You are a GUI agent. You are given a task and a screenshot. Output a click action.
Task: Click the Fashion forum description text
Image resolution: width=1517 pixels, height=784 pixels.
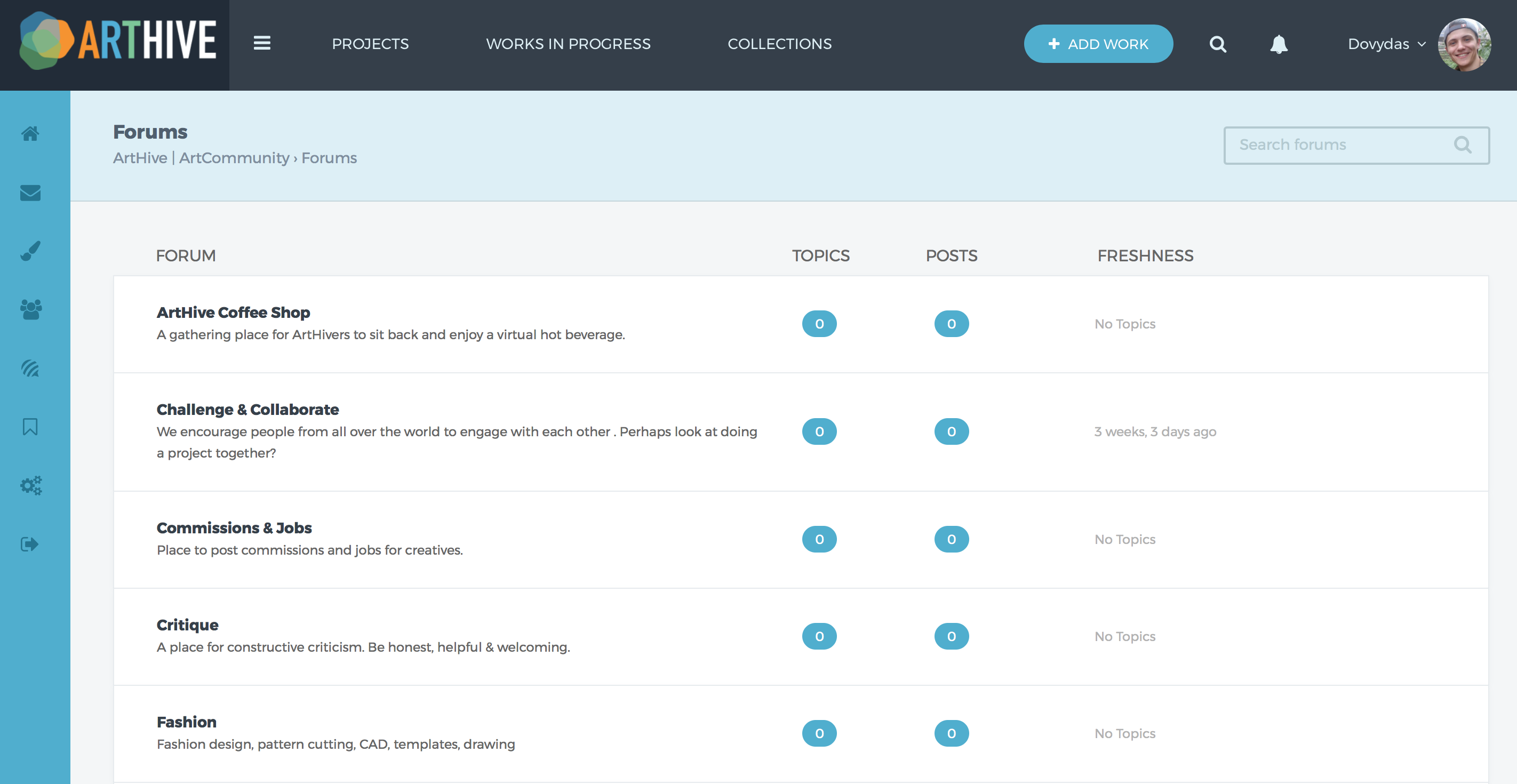coord(336,745)
